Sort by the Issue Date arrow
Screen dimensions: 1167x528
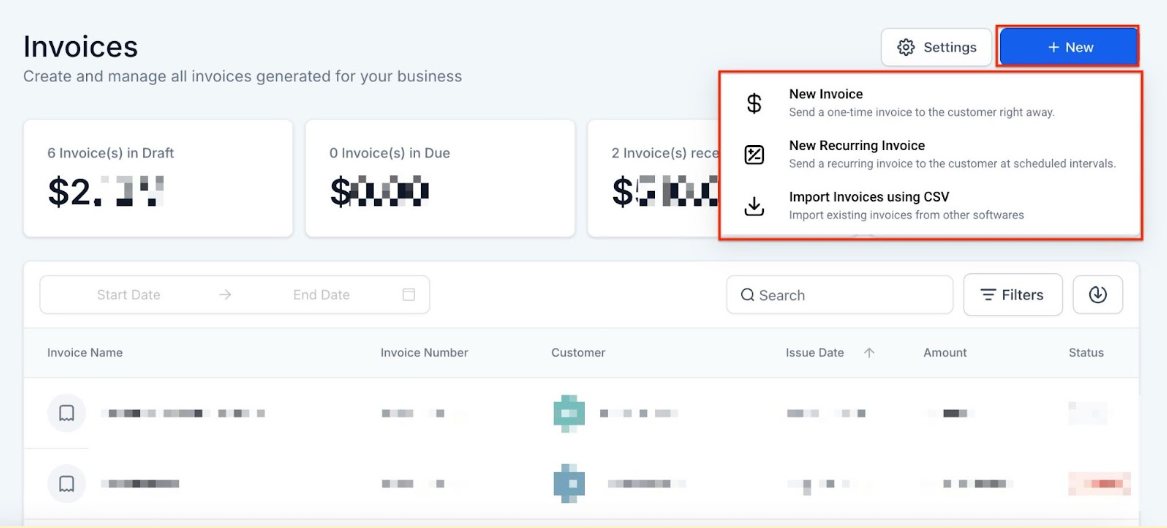pyautogui.click(x=869, y=353)
